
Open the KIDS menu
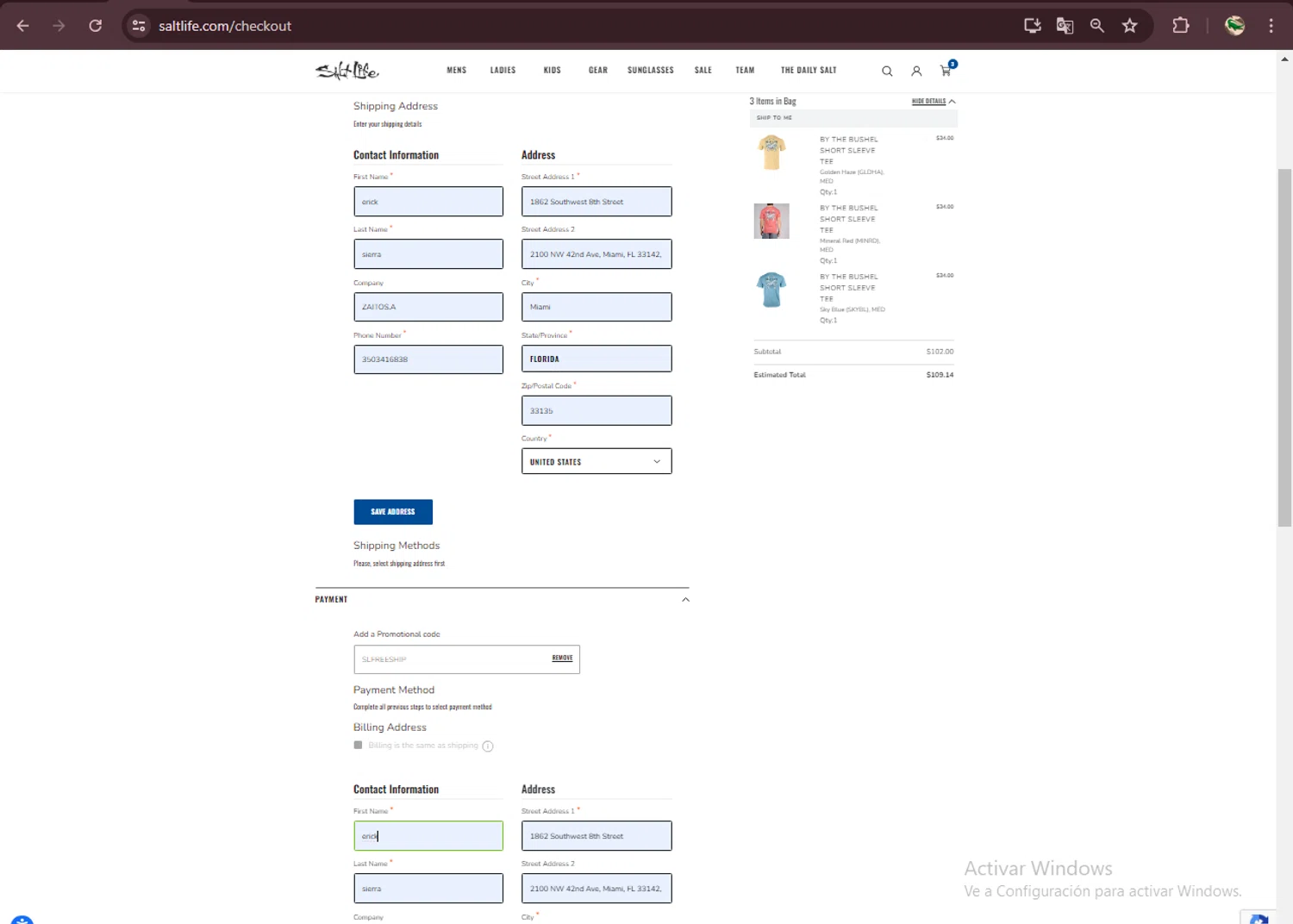[553, 71]
